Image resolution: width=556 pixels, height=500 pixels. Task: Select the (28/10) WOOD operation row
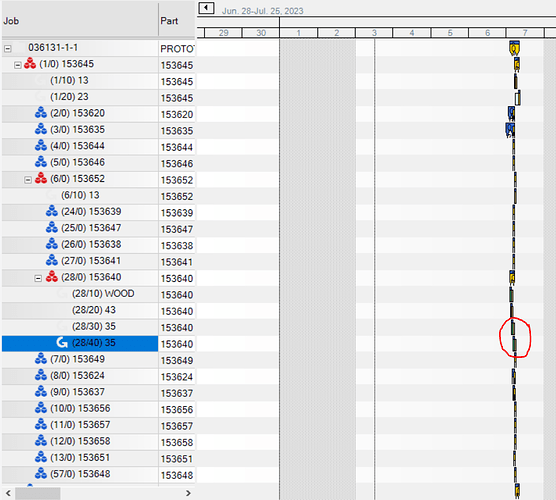coord(80,294)
